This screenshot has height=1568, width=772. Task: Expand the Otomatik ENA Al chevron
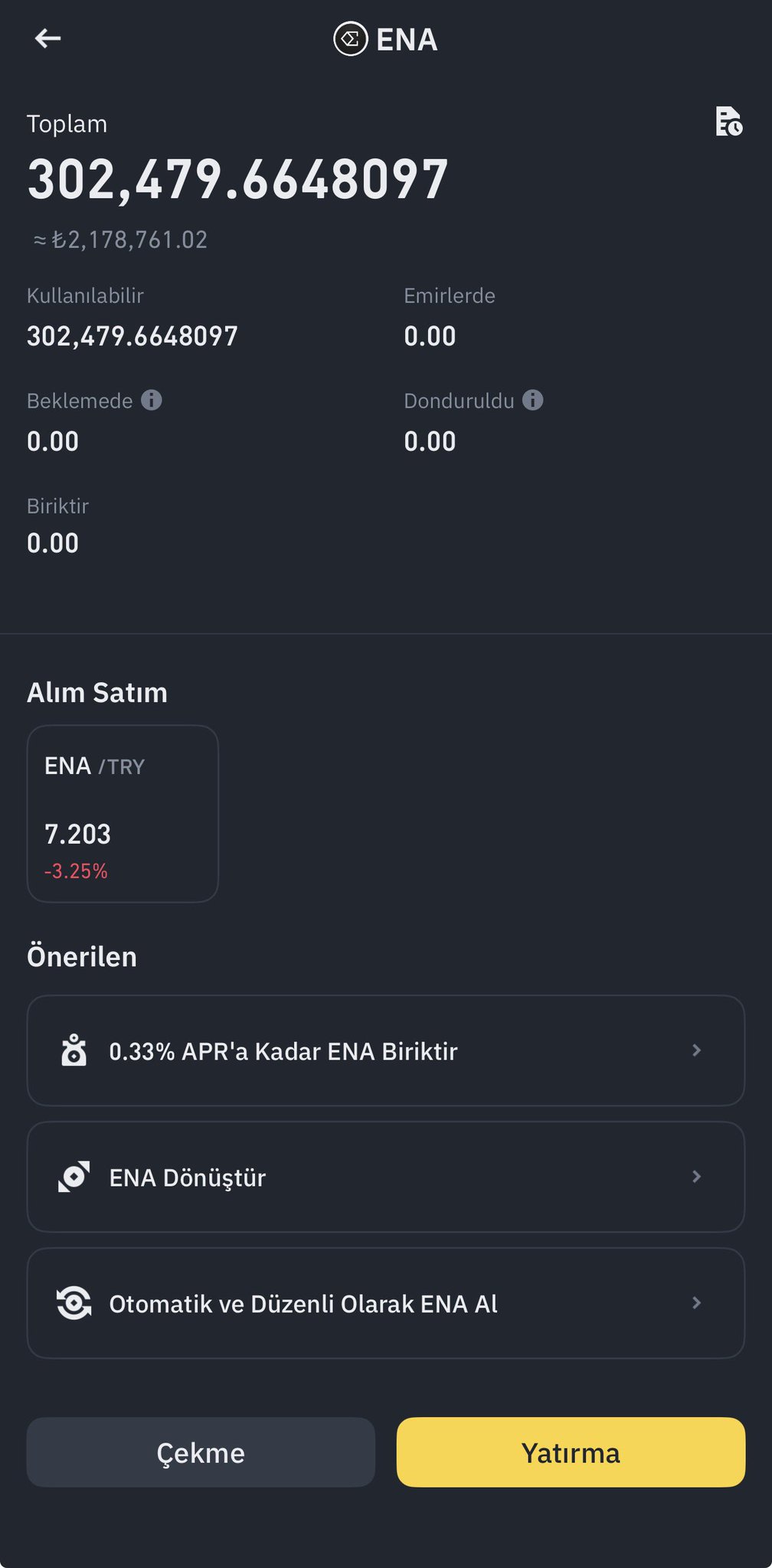coord(696,1303)
